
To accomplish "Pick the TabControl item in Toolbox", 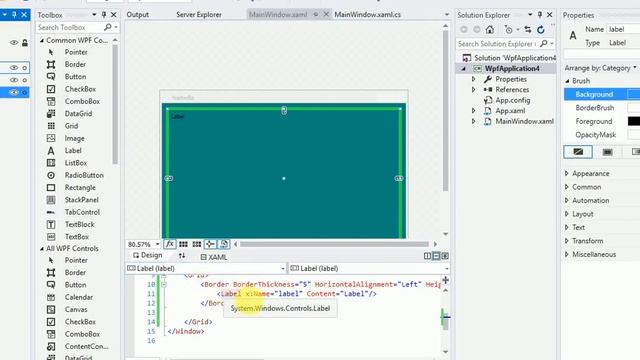I will (82, 212).
